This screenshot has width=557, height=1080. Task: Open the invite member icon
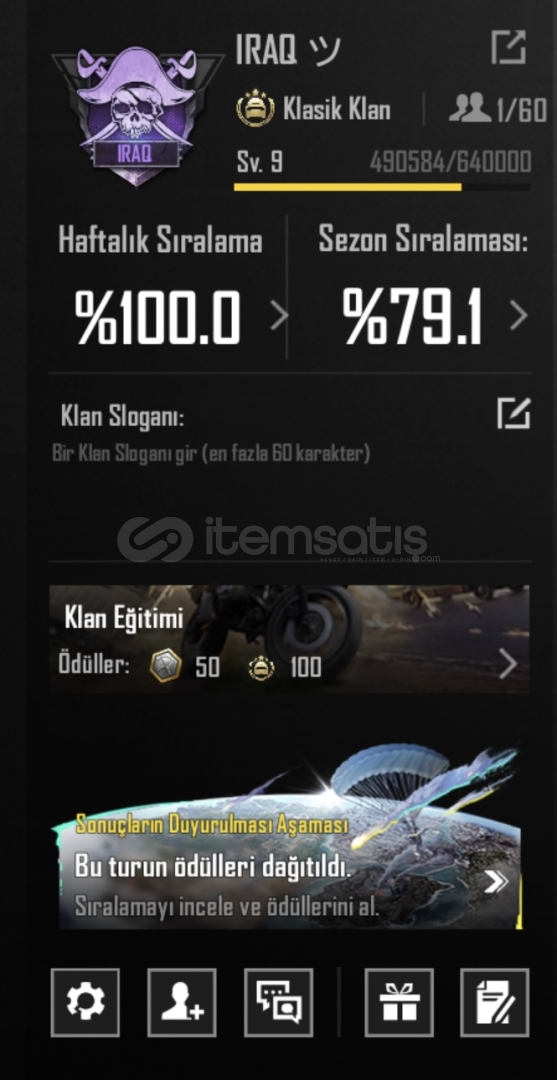tap(182, 1002)
